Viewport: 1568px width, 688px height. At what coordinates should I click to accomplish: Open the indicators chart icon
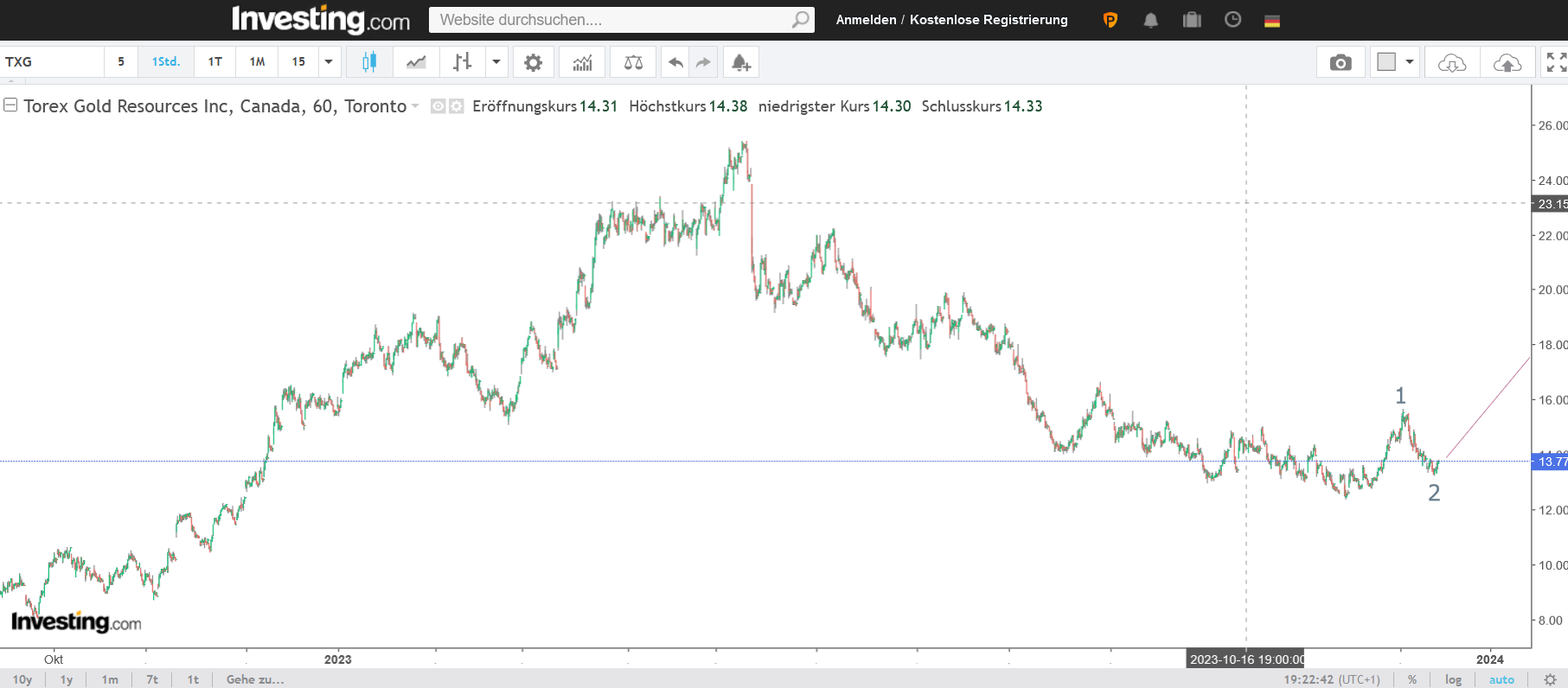click(x=582, y=62)
